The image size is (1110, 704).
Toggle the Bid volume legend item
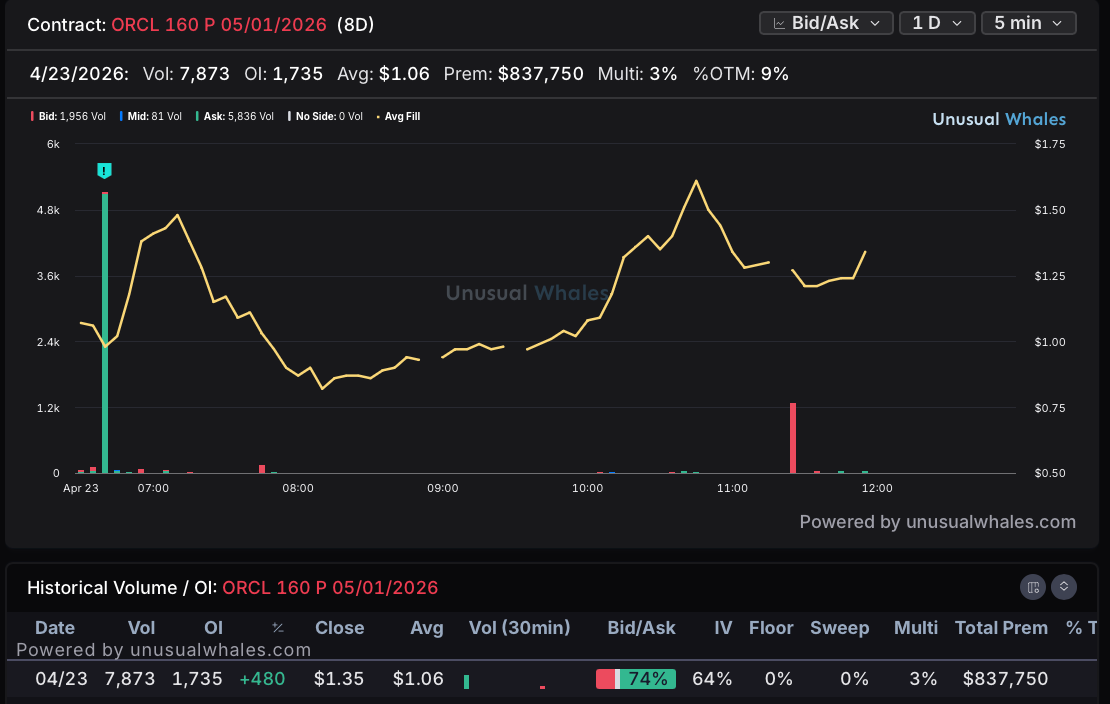click(68, 116)
